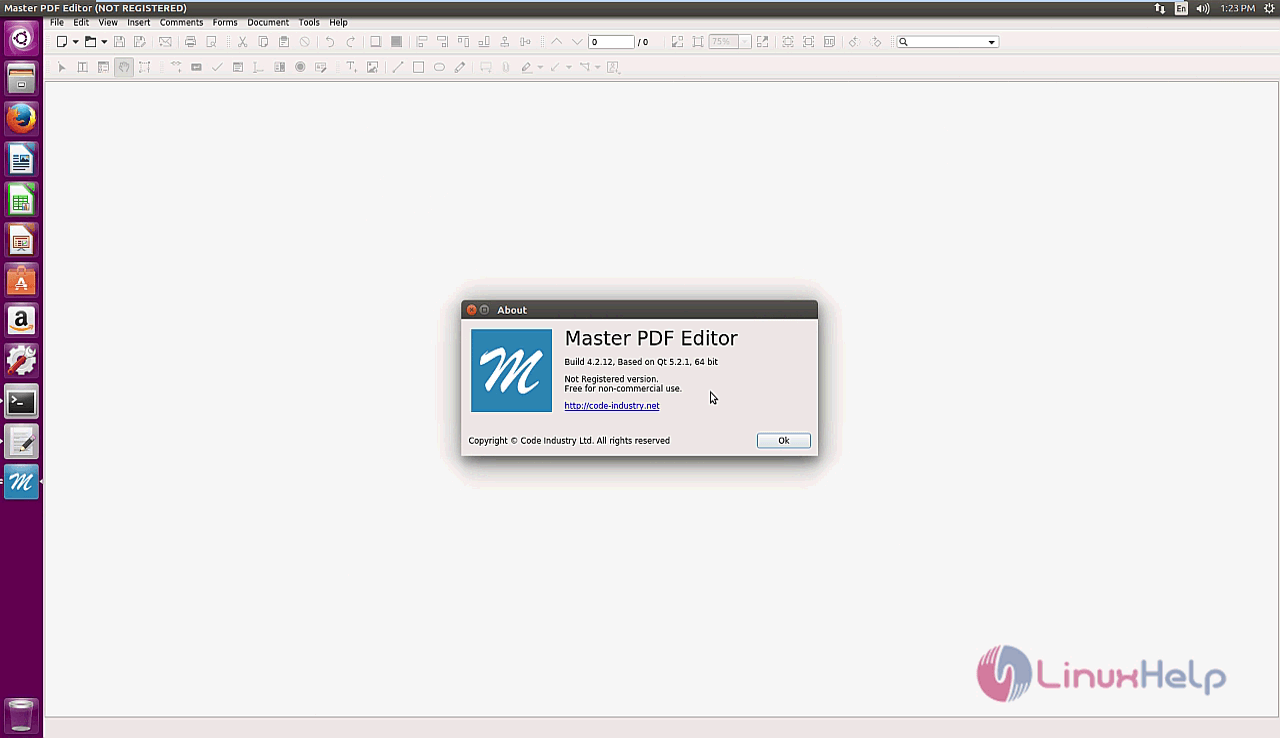The image size is (1280, 738).
Task: Expand the search box dropdown arrow
Action: coord(991,42)
